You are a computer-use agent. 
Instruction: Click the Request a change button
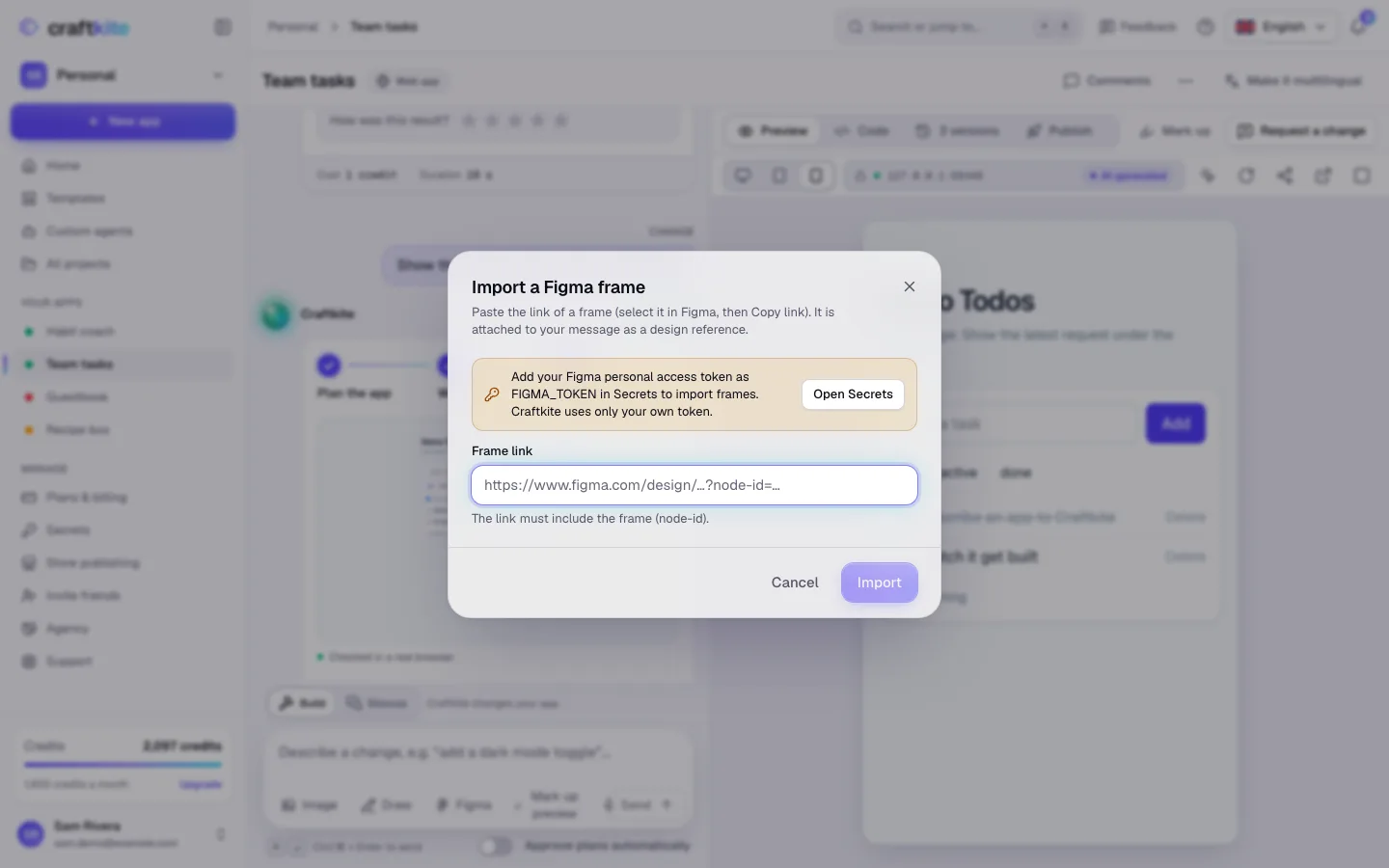(1301, 131)
